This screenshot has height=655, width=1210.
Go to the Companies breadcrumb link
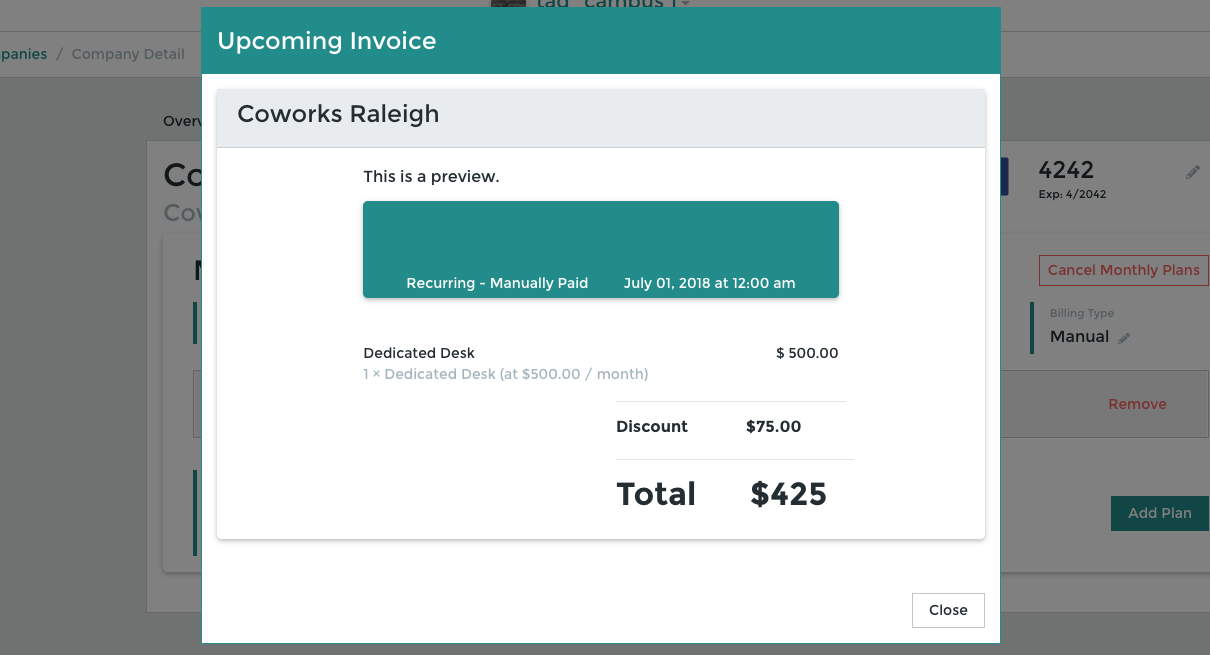click(x=24, y=54)
